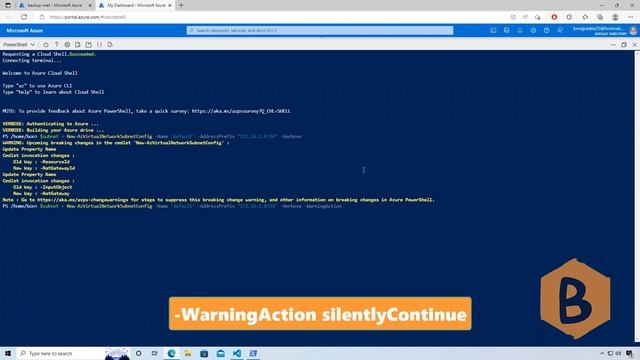The width and height of the screenshot is (640, 360).
Task: Open Microsoft Store from taskbar
Action: point(204,353)
